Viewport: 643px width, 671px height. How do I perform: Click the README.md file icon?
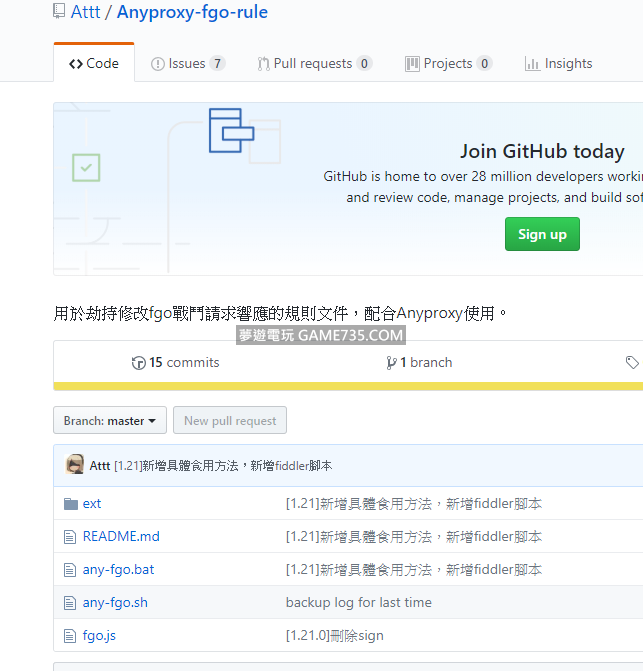(x=70, y=537)
